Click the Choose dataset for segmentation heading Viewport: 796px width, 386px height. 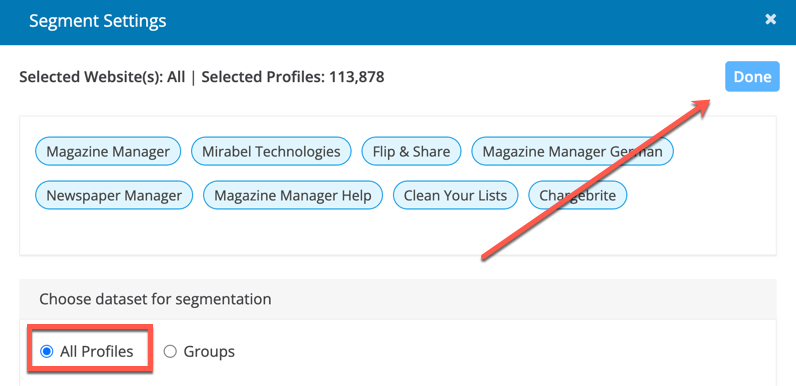click(155, 299)
